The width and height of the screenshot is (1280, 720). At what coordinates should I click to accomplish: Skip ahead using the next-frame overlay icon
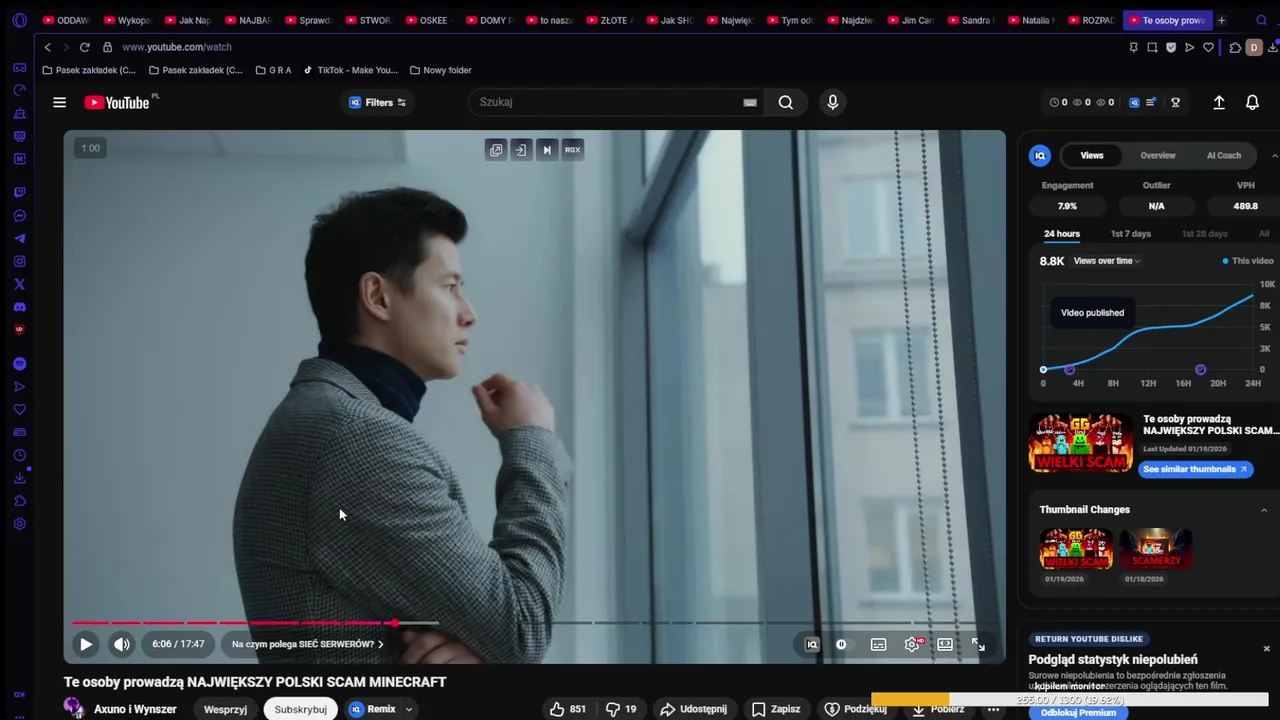coord(547,150)
